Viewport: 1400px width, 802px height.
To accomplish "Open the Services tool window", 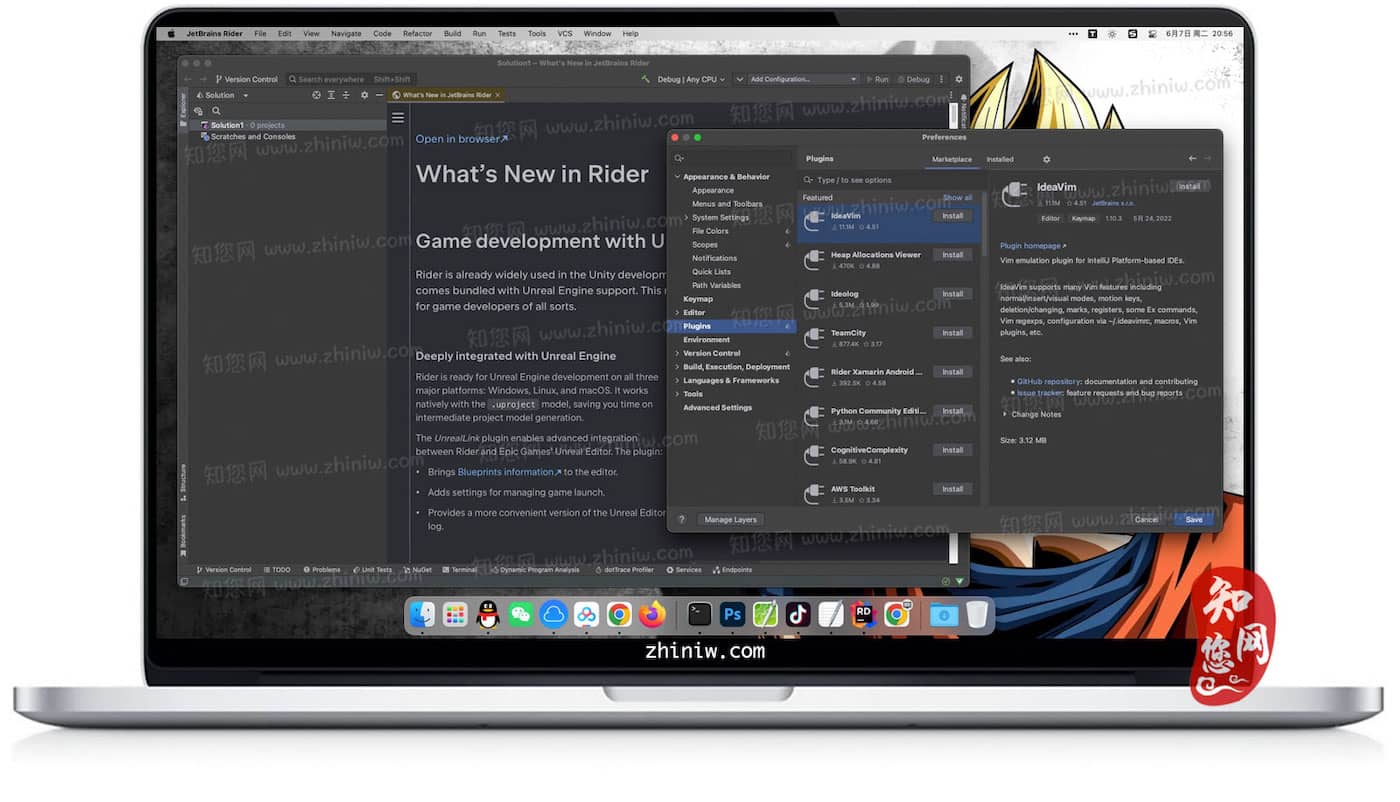I will tap(684, 570).
